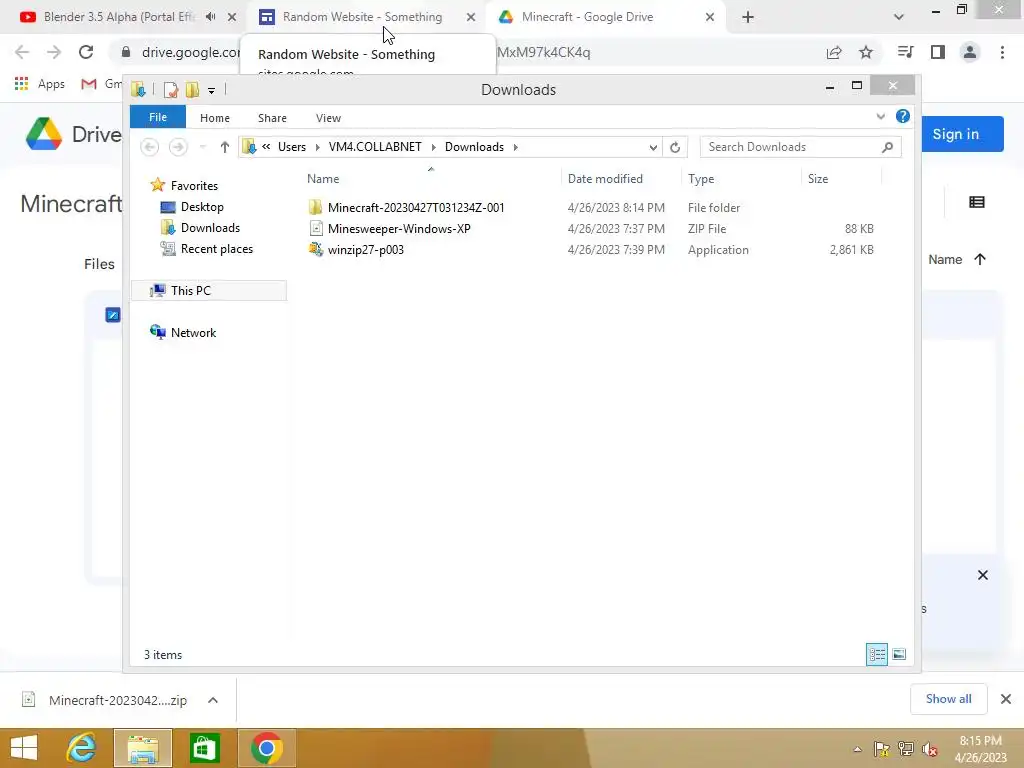This screenshot has height=768, width=1024.
Task: Click the blue Help icon in Explorer
Action: [x=903, y=116]
